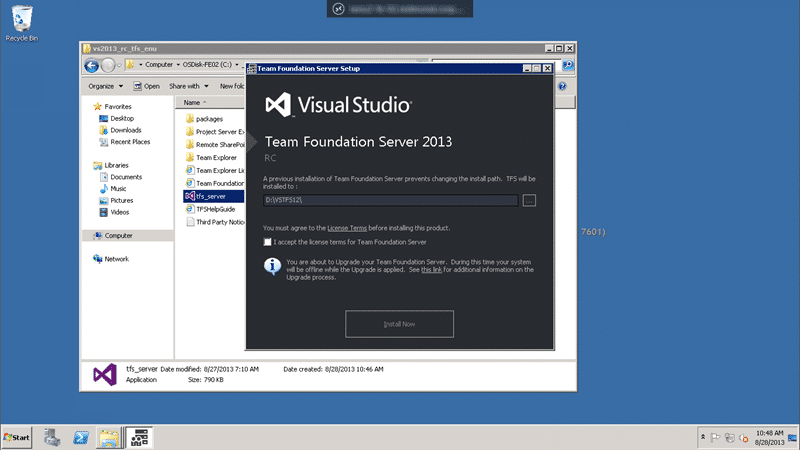Switch to Team Foundation Server Setup taskbar button
Viewport: 800px width, 450px height.
(139, 438)
